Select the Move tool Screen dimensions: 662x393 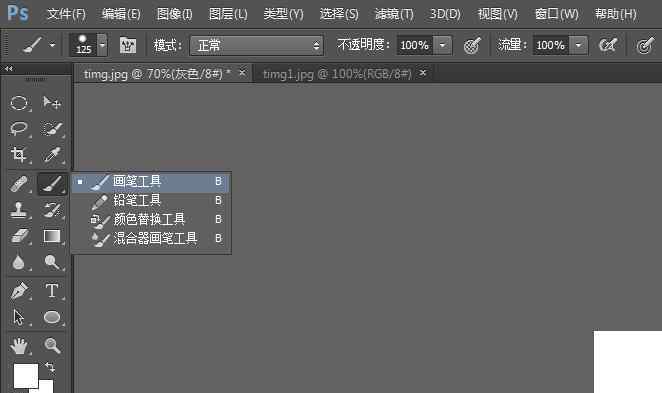(52, 103)
